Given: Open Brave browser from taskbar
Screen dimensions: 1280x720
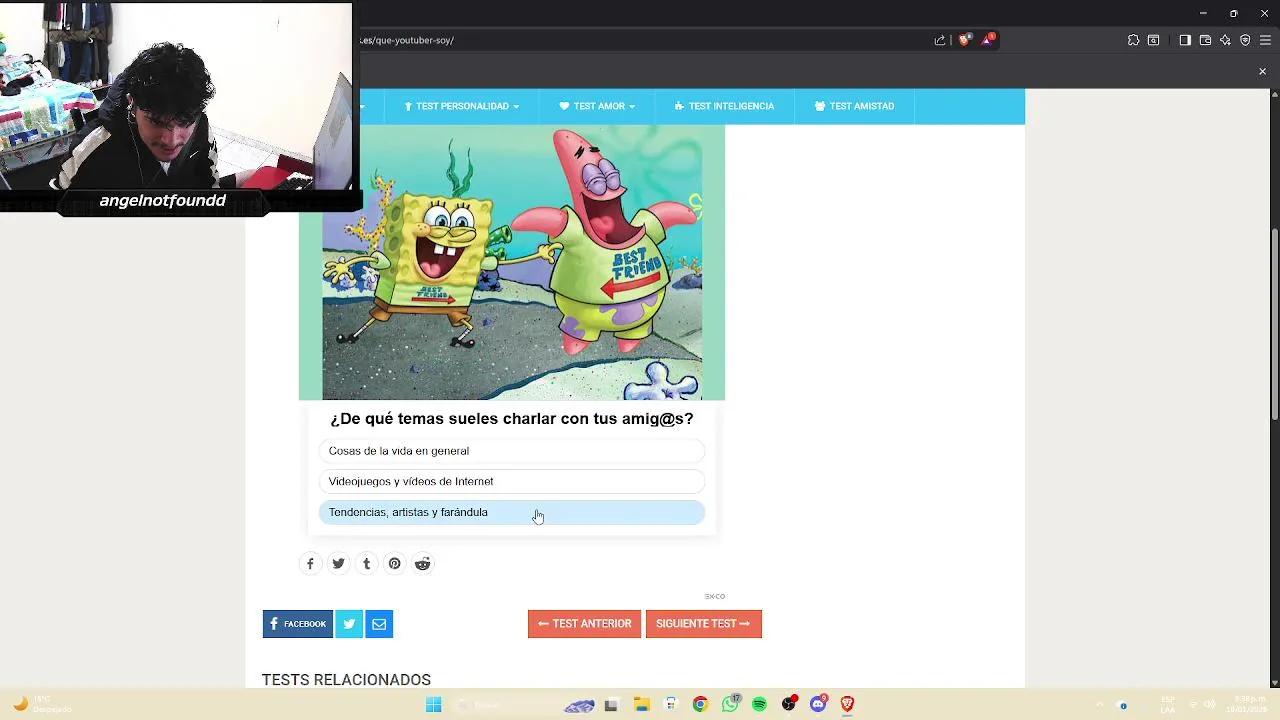Looking at the screenshot, I should coord(847,705).
